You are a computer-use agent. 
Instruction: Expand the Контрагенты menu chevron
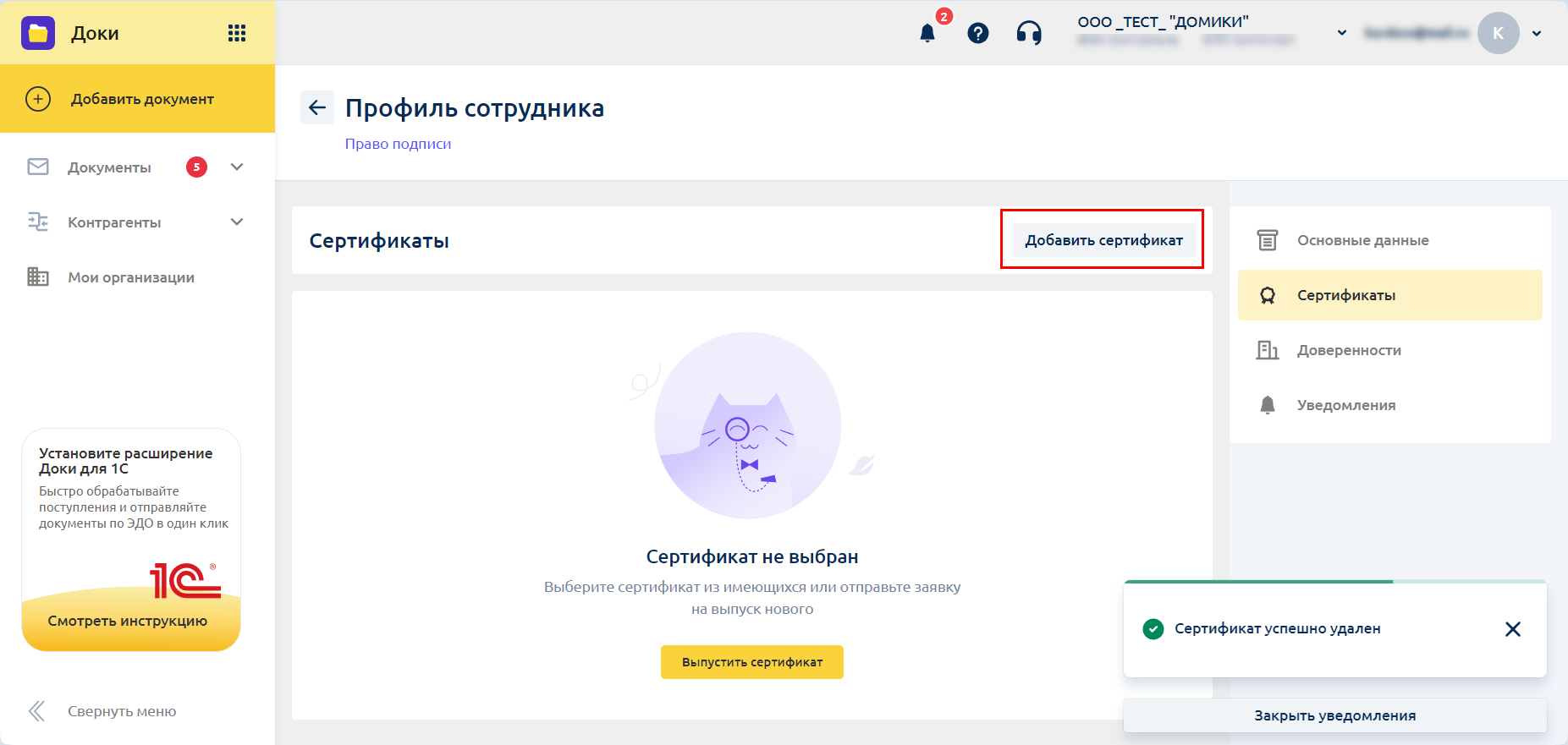tap(237, 222)
